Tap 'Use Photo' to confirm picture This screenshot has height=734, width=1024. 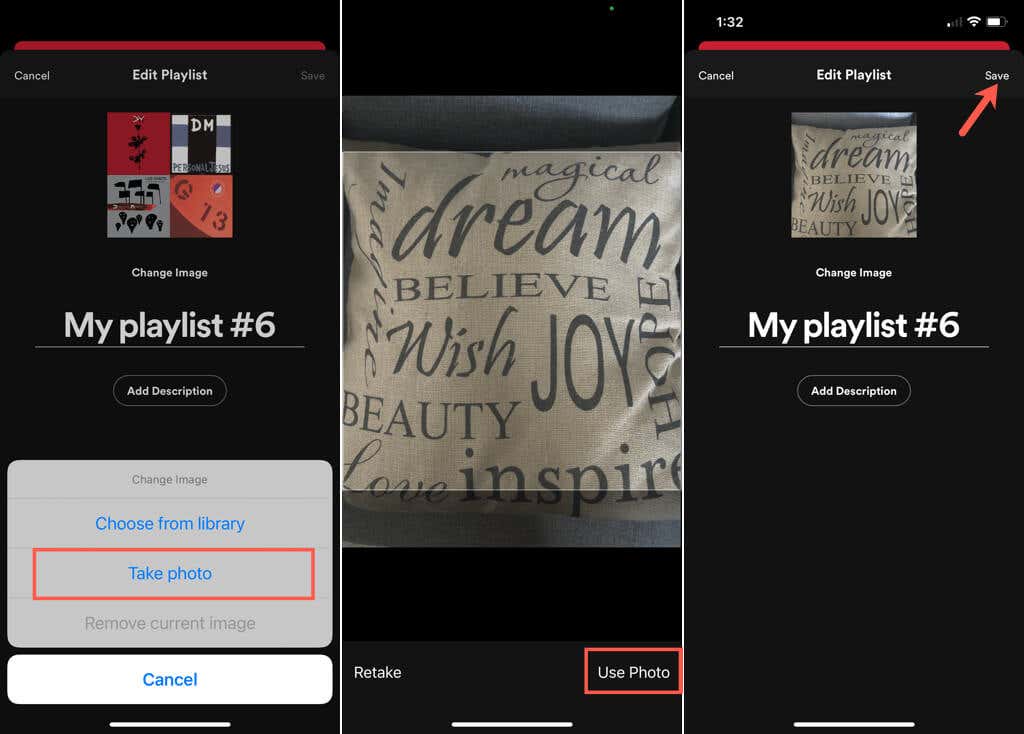(x=633, y=672)
